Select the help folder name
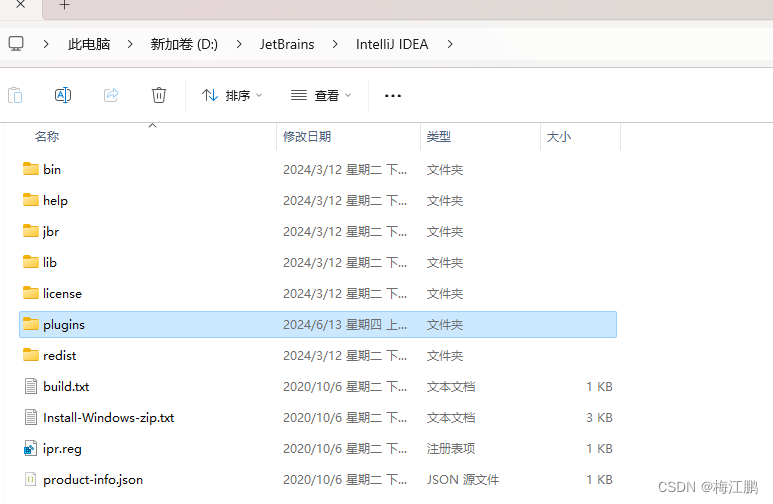This screenshot has width=773, height=504. (55, 201)
